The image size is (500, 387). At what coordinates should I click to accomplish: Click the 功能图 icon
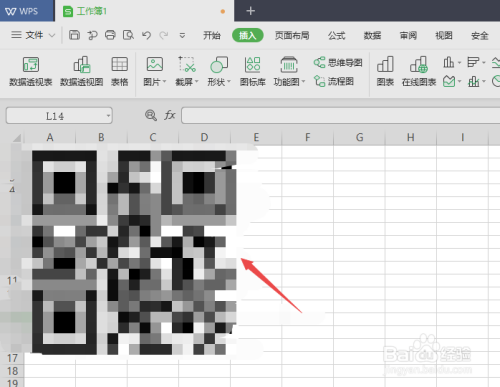pyautogui.click(x=289, y=64)
